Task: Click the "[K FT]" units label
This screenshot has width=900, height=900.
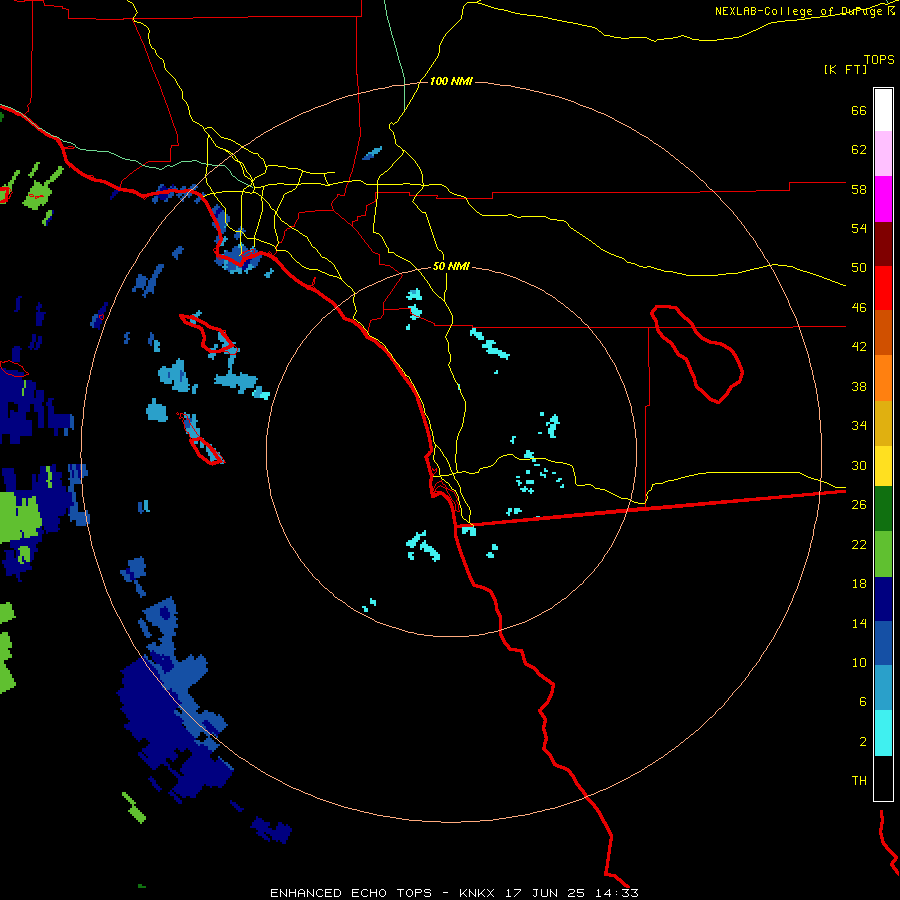Action: [x=845, y=69]
